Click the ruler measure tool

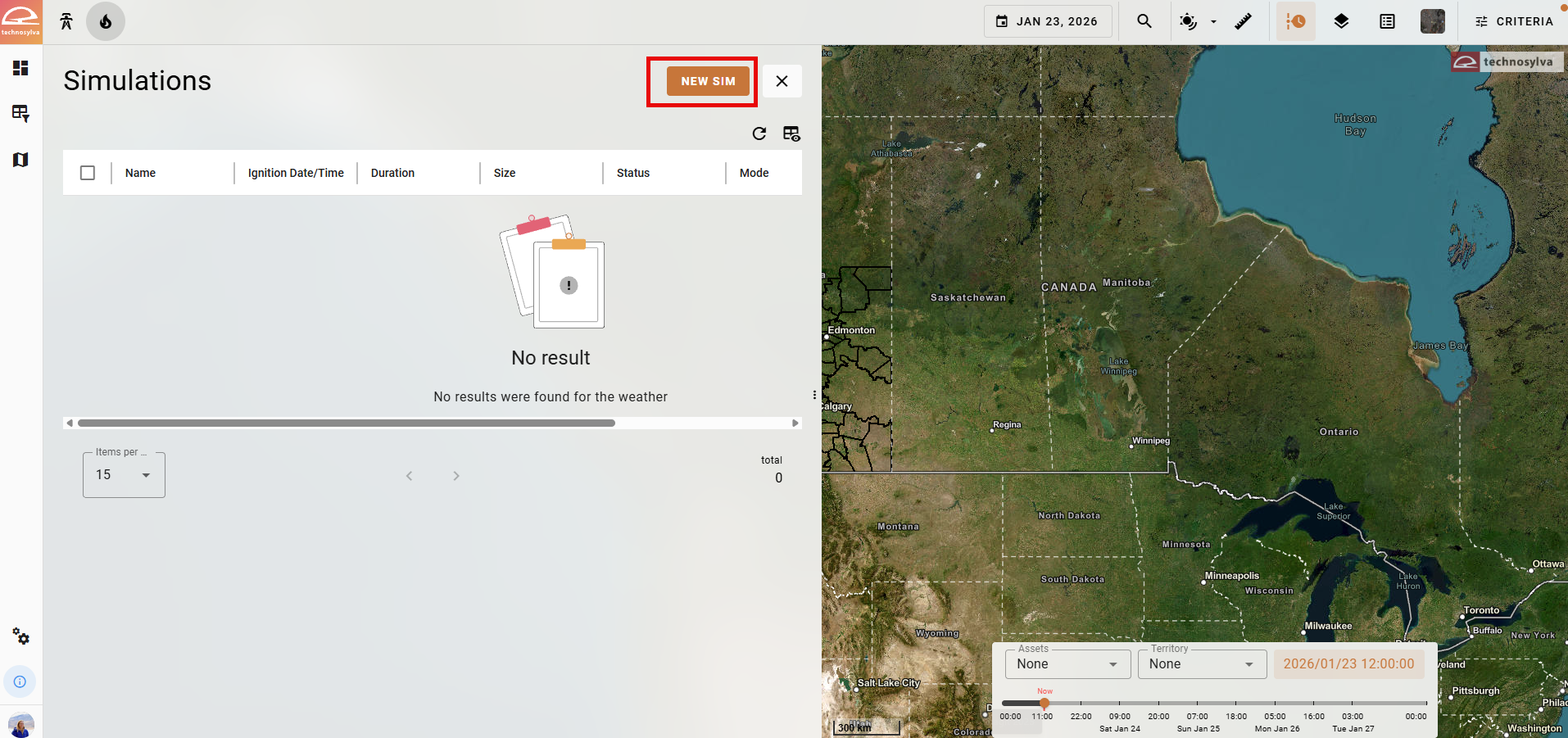[x=1243, y=22]
